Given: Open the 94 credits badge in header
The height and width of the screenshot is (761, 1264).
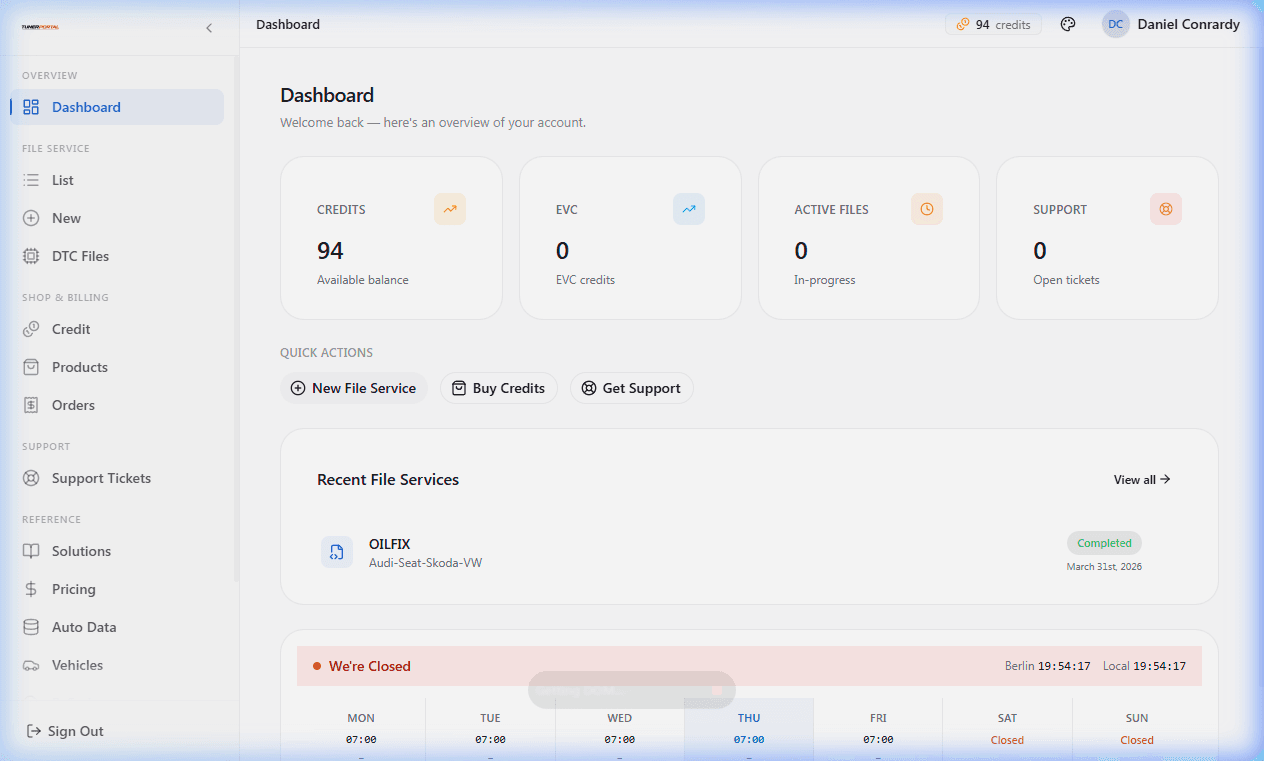Looking at the screenshot, I should [x=993, y=25].
